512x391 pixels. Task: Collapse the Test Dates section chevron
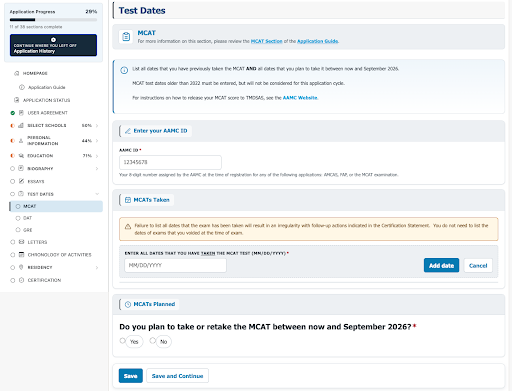tap(97, 194)
